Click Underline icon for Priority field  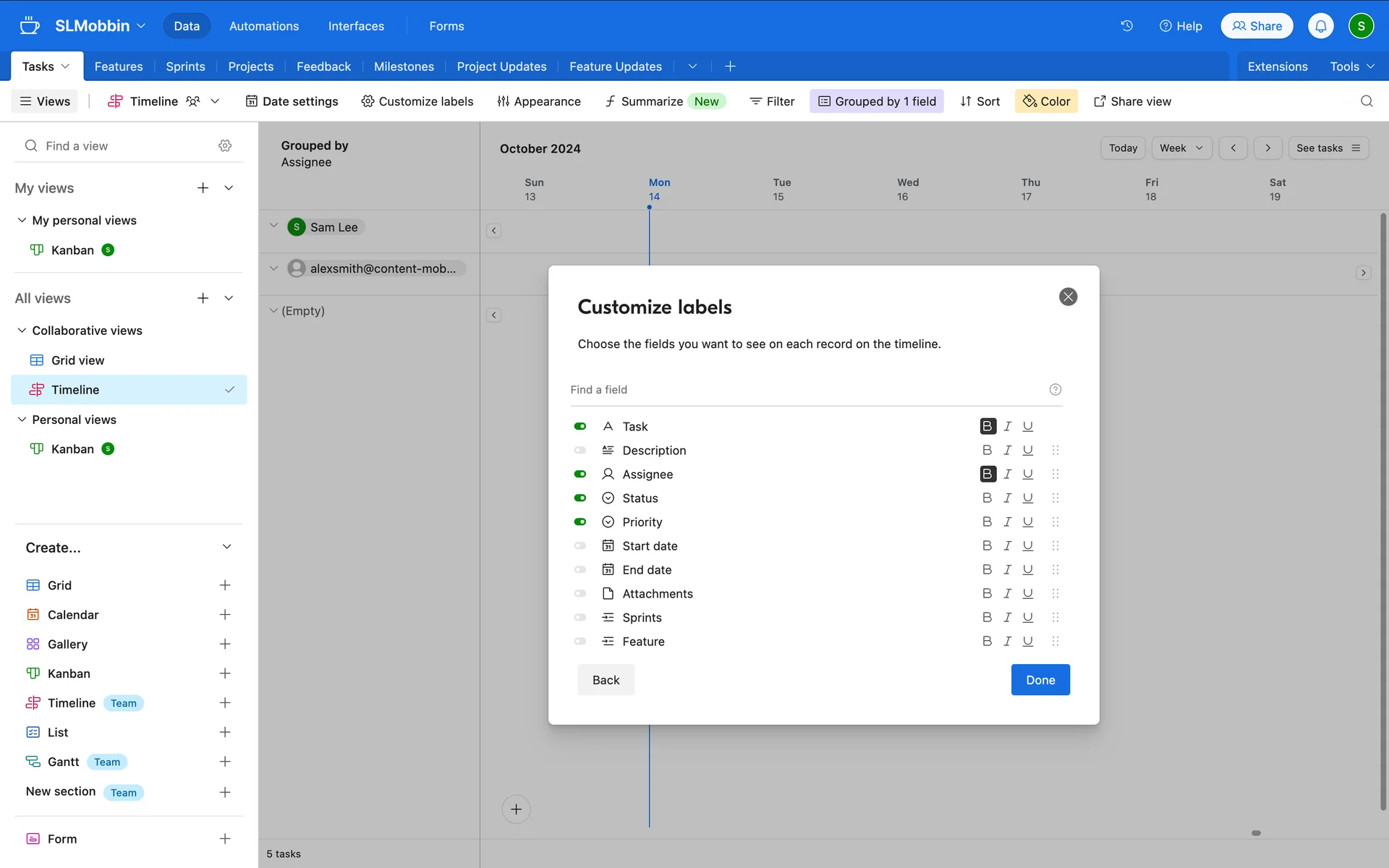pyautogui.click(x=1027, y=522)
